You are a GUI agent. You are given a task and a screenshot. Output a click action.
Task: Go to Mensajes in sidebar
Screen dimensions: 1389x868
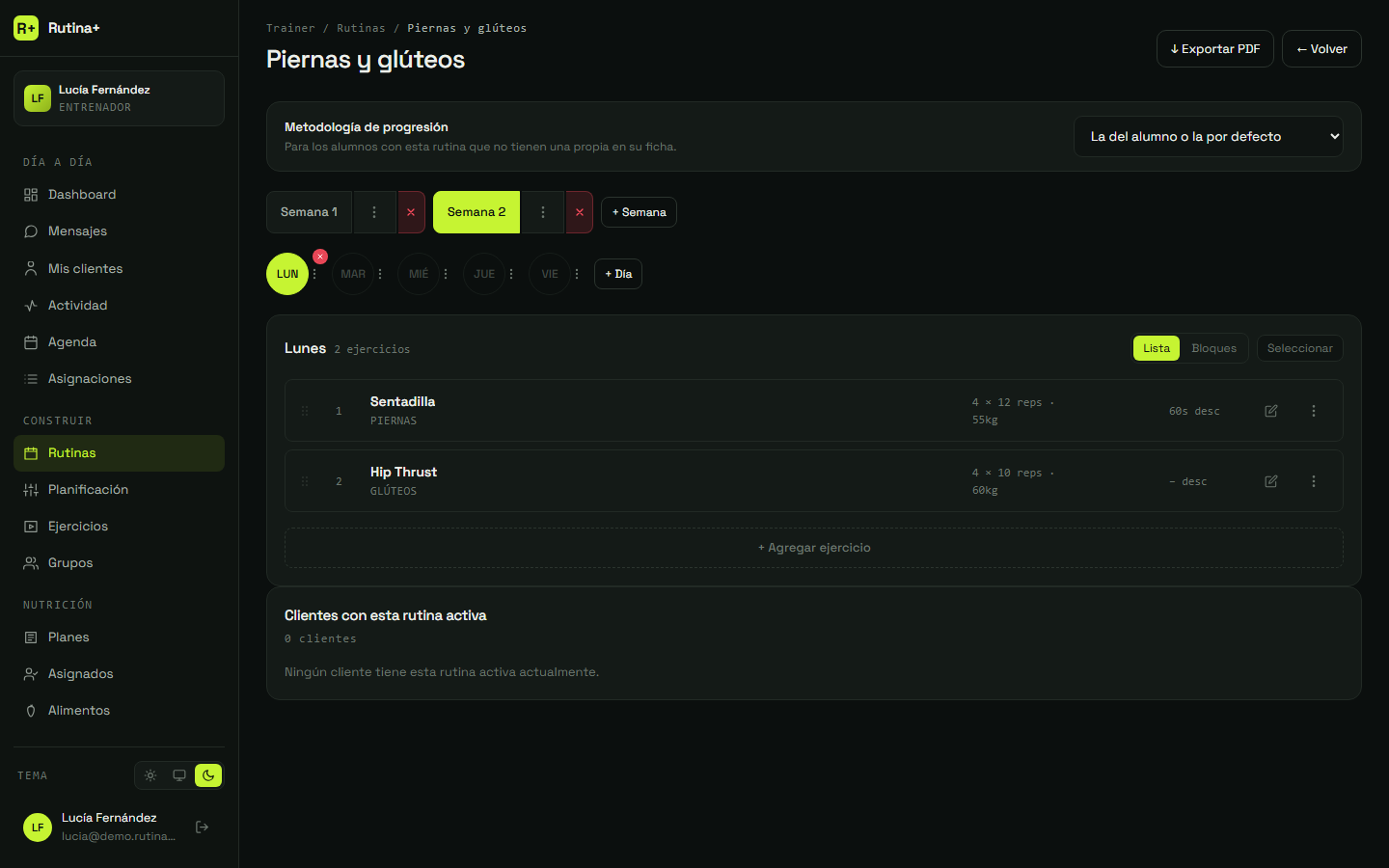(x=119, y=231)
